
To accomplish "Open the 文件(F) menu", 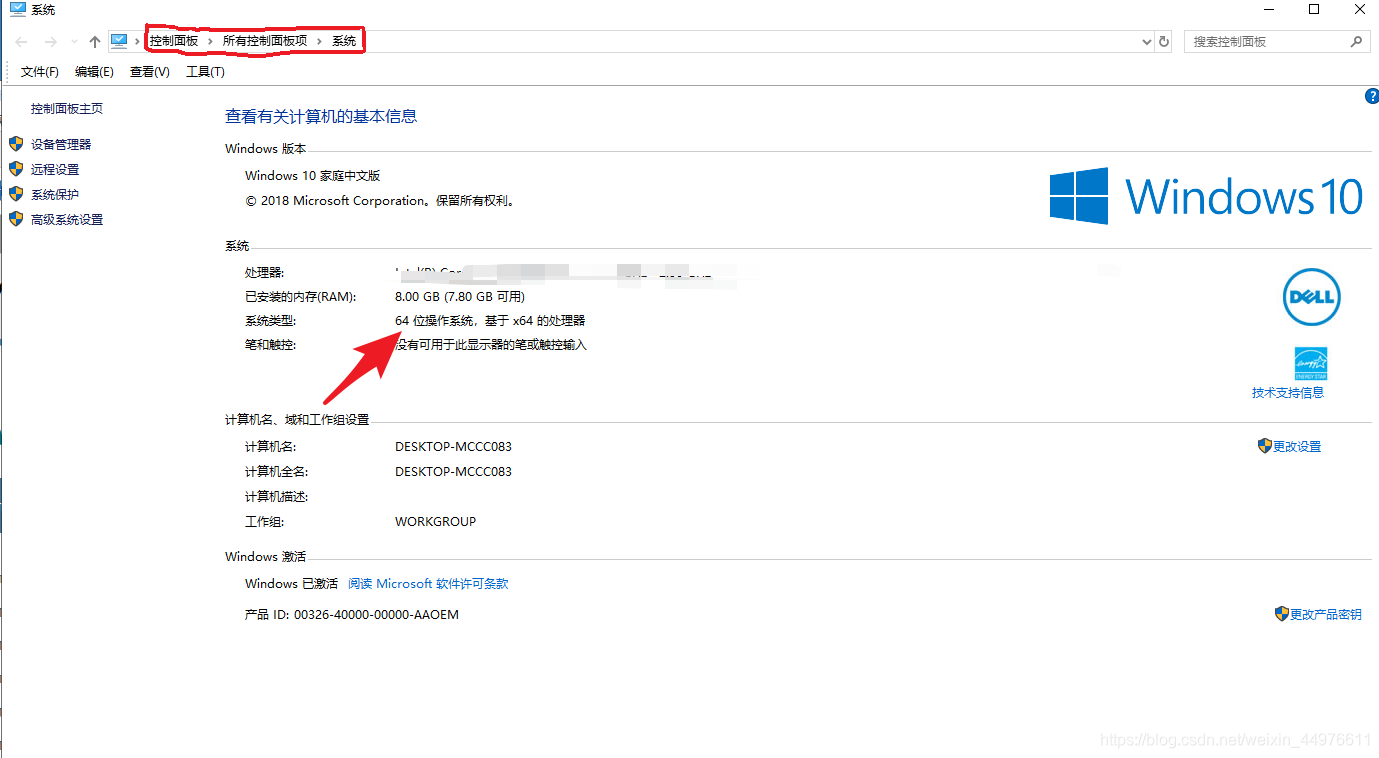I will point(40,72).
